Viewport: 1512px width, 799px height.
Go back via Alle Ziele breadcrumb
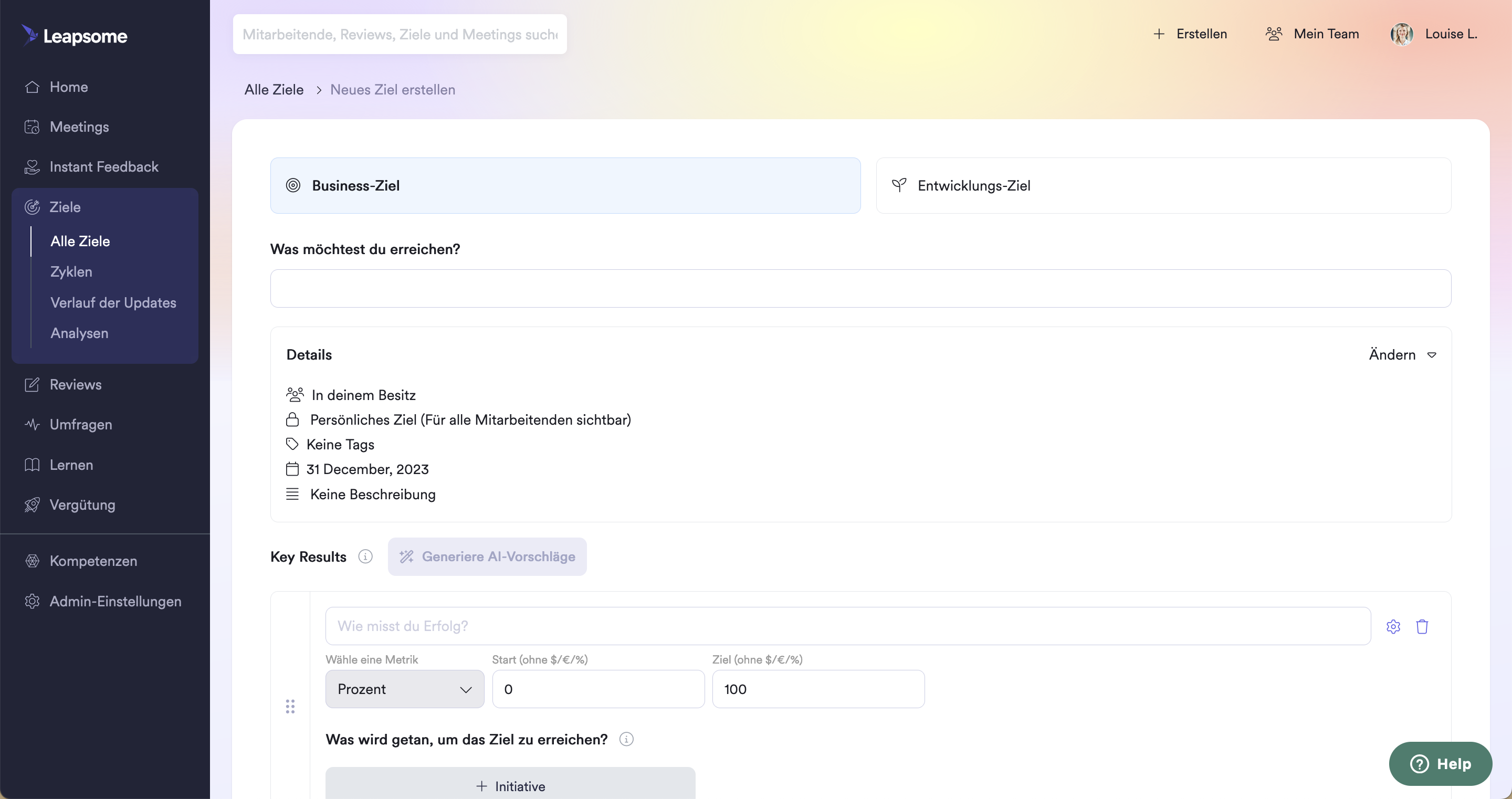click(274, 90)
